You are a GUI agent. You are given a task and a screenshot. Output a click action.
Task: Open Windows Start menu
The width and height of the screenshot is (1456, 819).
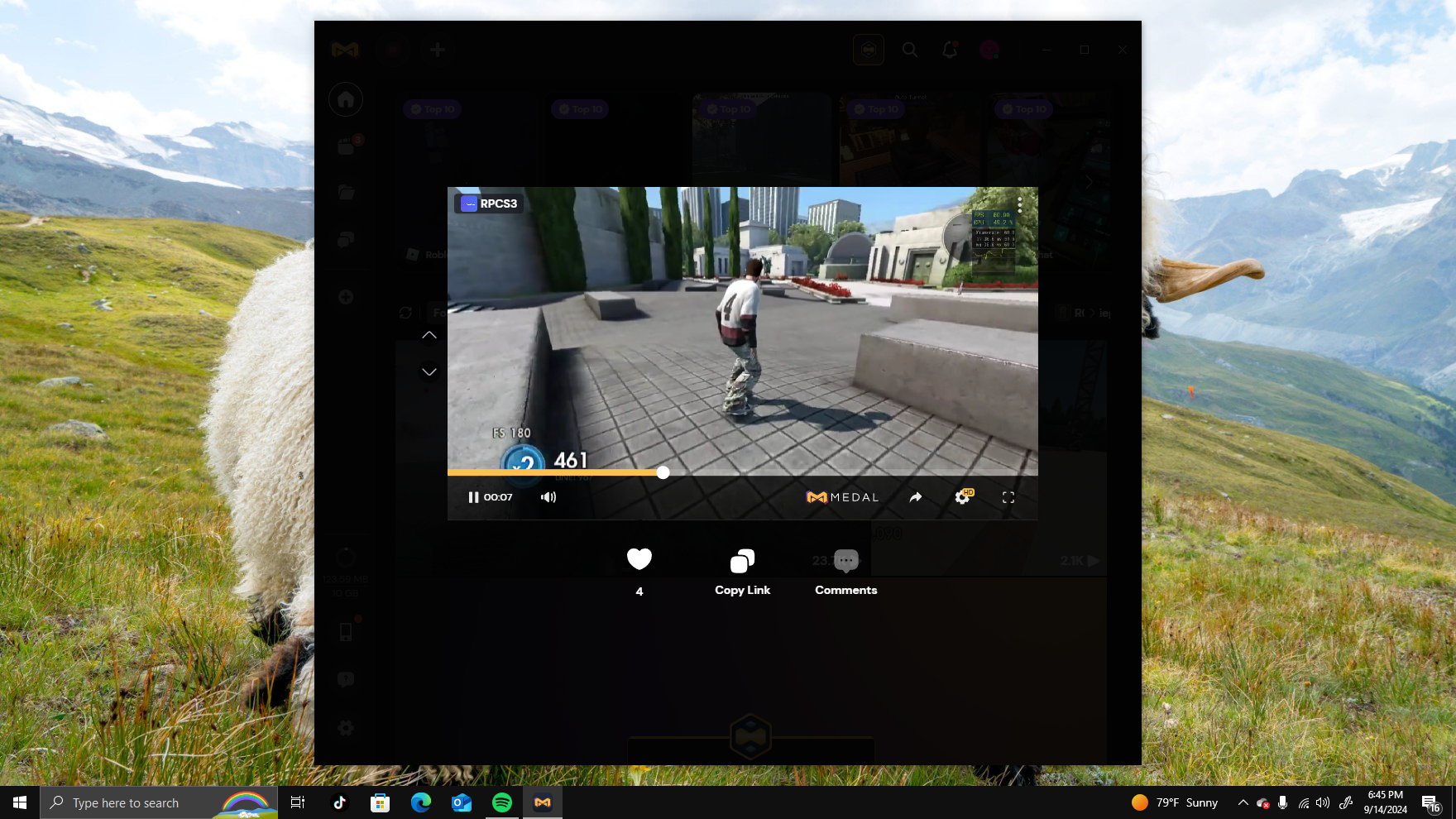pyautogui.click(x=20, y=802)
